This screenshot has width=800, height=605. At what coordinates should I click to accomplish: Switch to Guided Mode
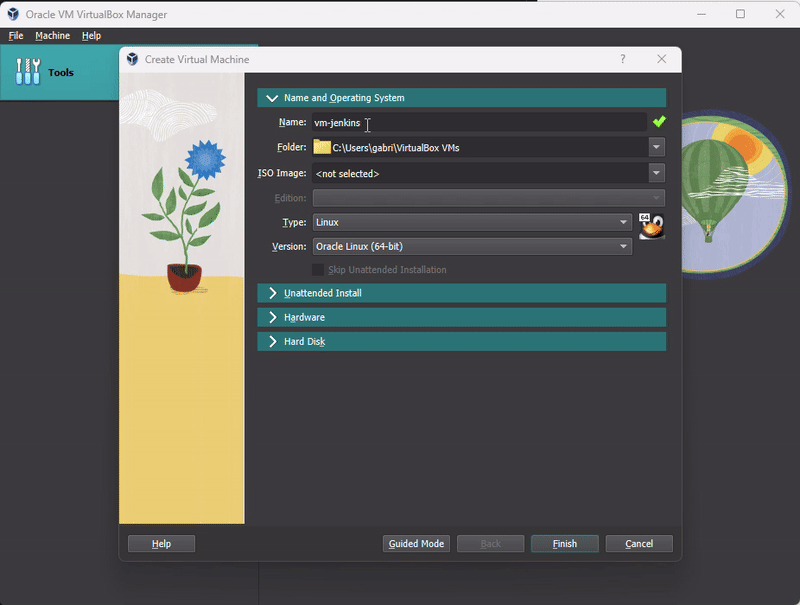[416, 543]
